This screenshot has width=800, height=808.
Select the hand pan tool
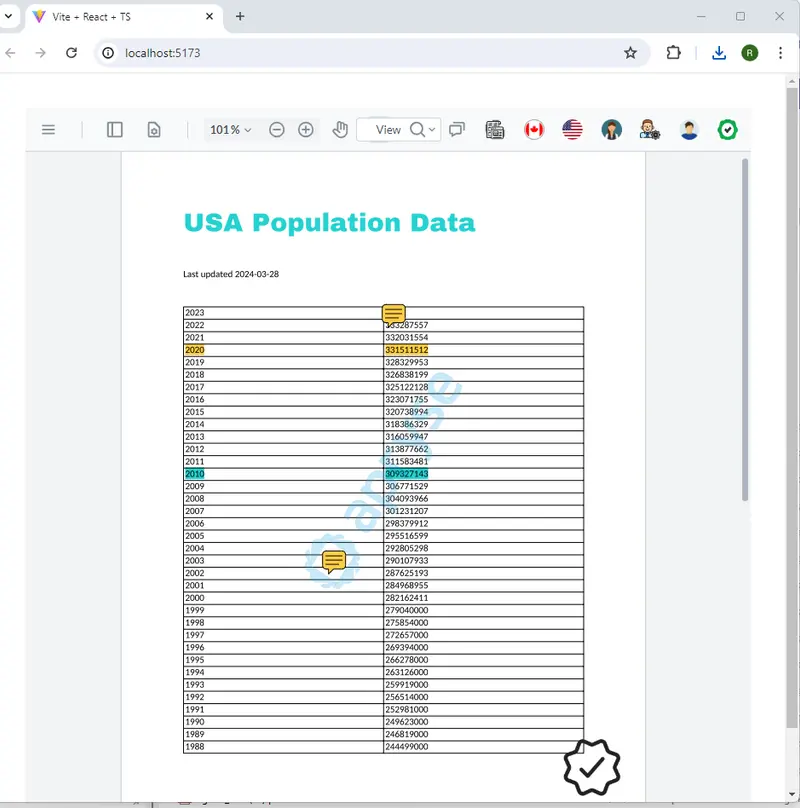point(340,129)
